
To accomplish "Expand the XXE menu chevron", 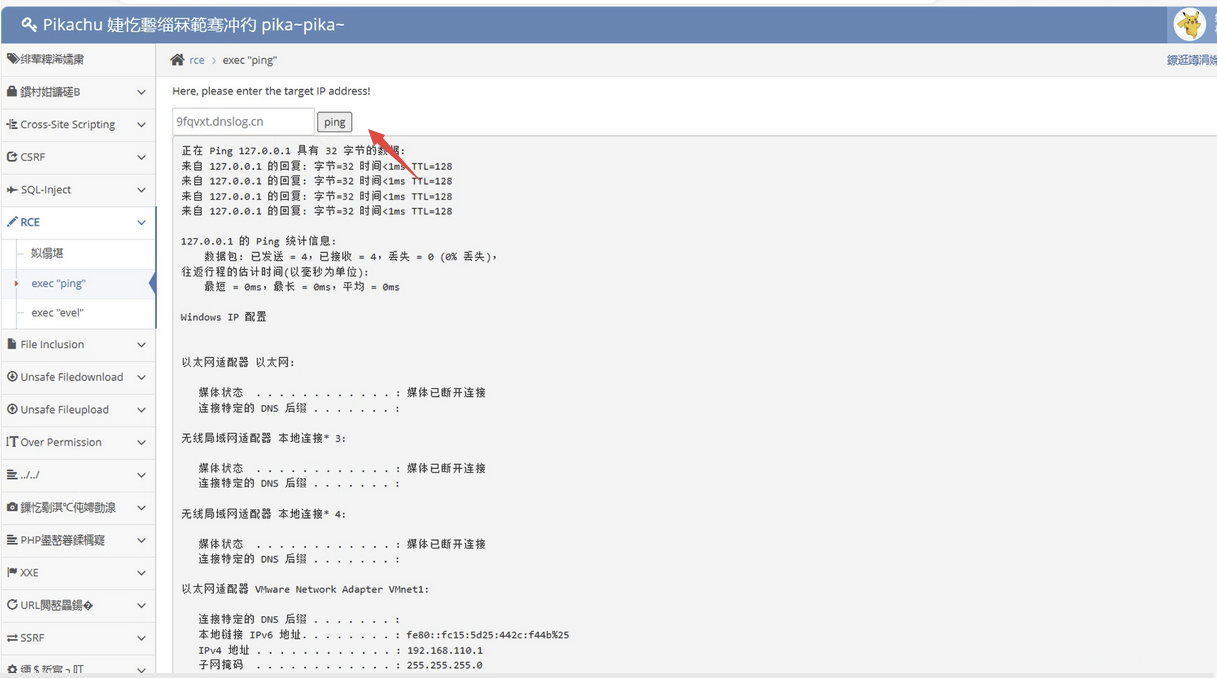I will [141, 573].
